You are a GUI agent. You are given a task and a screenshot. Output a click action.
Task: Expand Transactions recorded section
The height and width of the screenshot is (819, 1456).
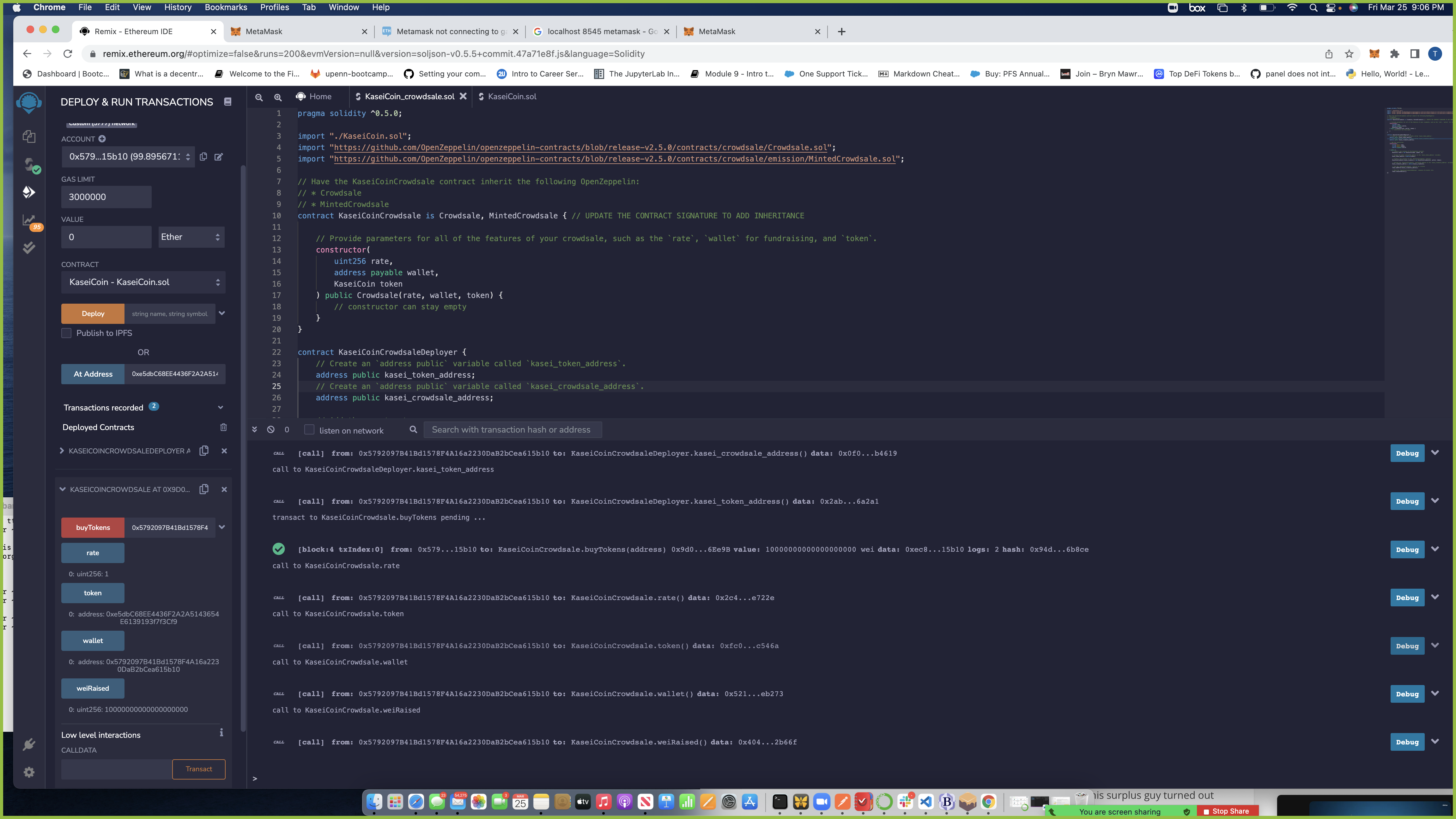(221, 408)
